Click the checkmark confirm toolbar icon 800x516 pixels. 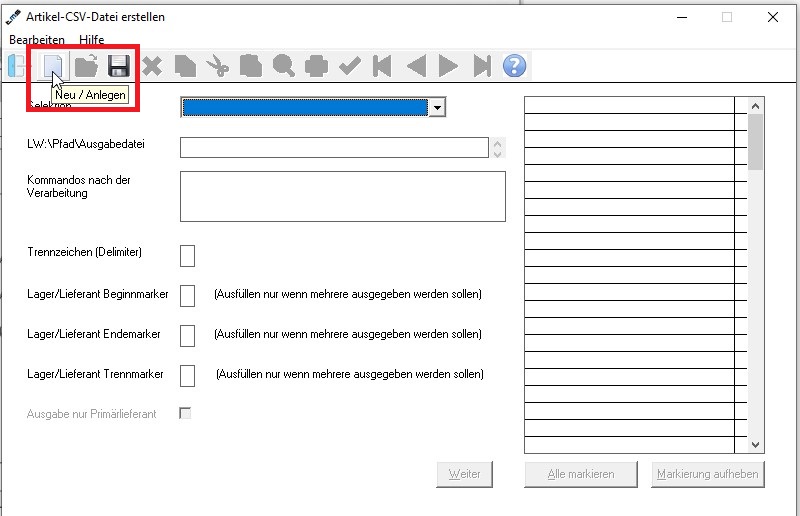coord(349,66)
